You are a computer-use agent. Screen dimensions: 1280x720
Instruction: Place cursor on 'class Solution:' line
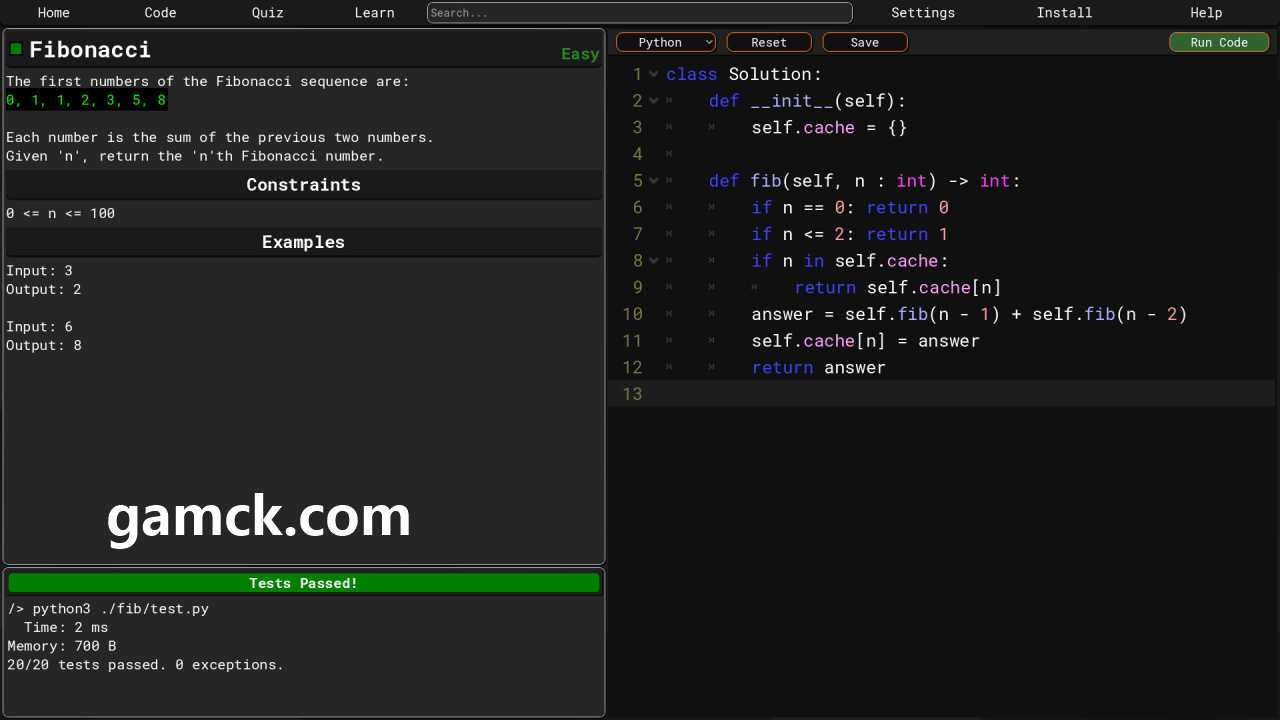tap(744, 74)
